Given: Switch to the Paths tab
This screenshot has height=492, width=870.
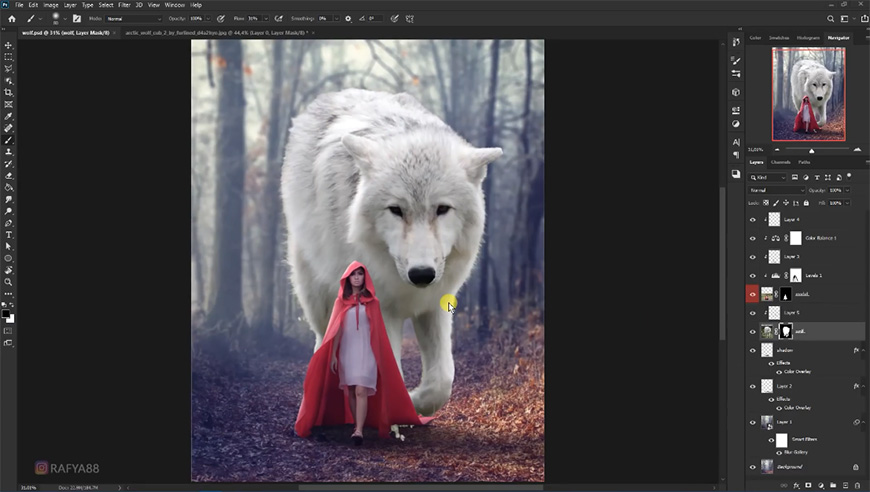Looking at the screenshot, I should click(x=804, y=163).
